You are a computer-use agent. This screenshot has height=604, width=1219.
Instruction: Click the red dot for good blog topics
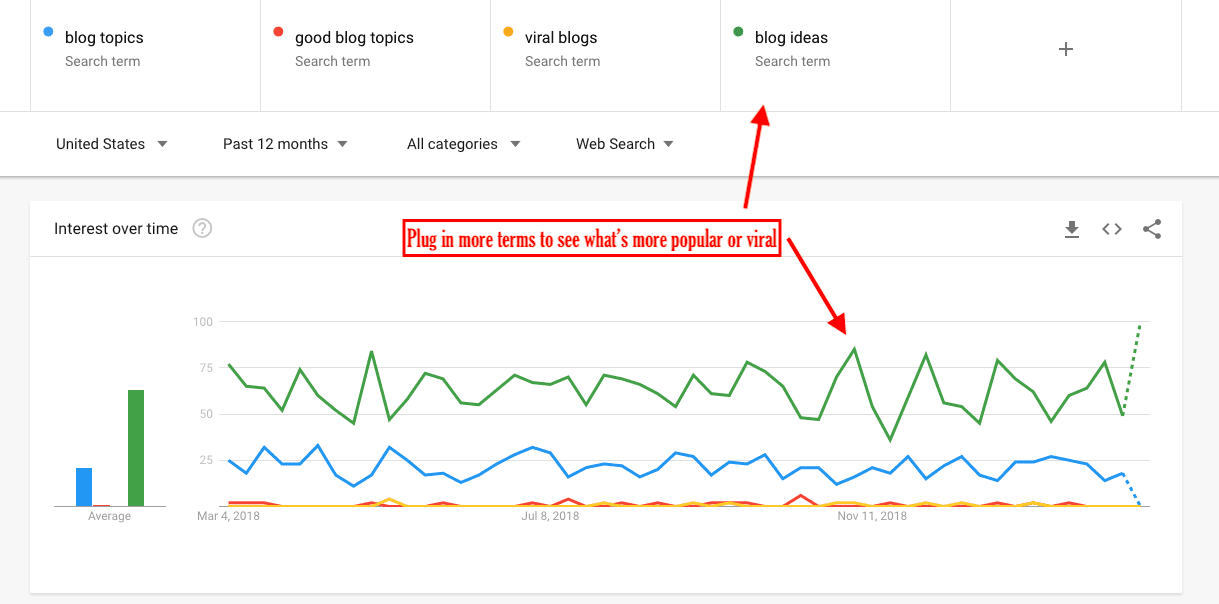(278, 32)
